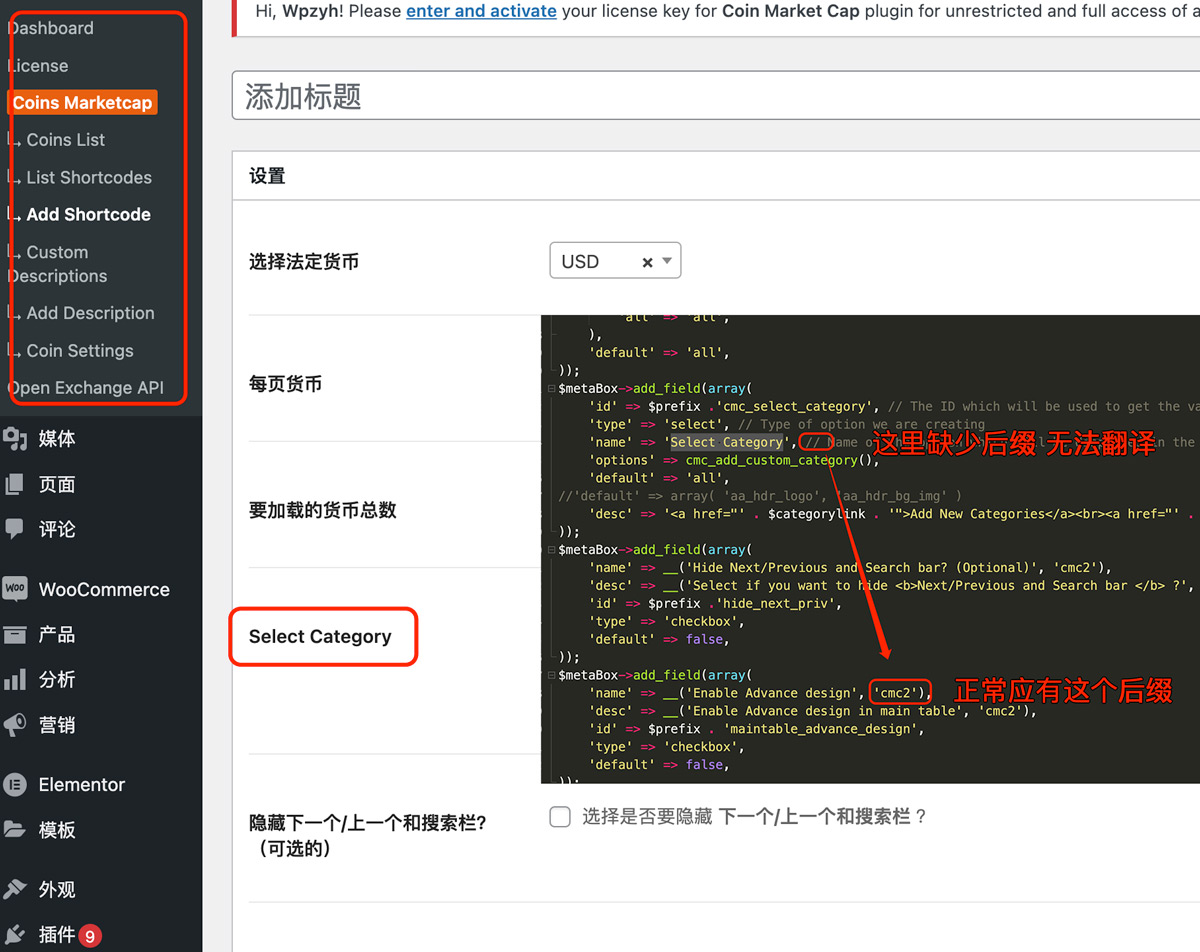Click the 隐藏下一个/上一个和搜索栏 label

(368, 835)
